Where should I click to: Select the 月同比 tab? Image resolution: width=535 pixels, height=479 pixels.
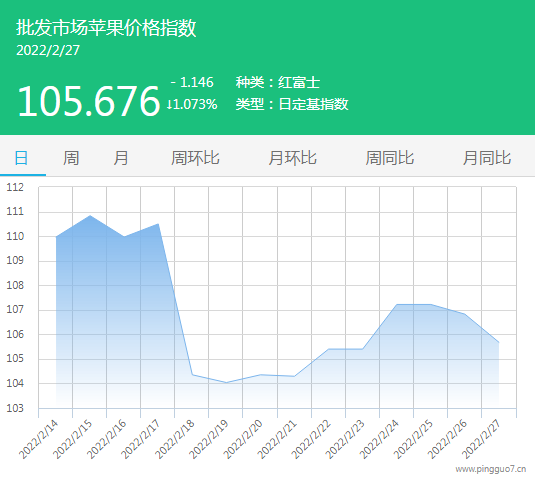487,158
